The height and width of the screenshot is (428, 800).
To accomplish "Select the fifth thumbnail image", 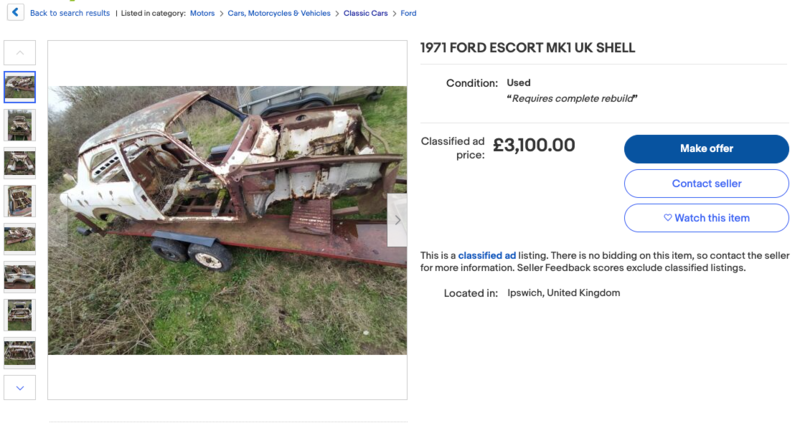I will tap(20, 239).
